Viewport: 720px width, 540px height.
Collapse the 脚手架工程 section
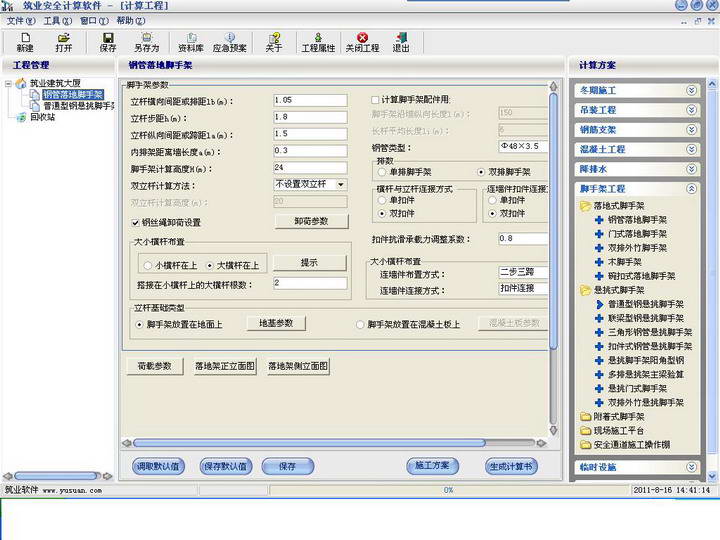tap(691, 188)
